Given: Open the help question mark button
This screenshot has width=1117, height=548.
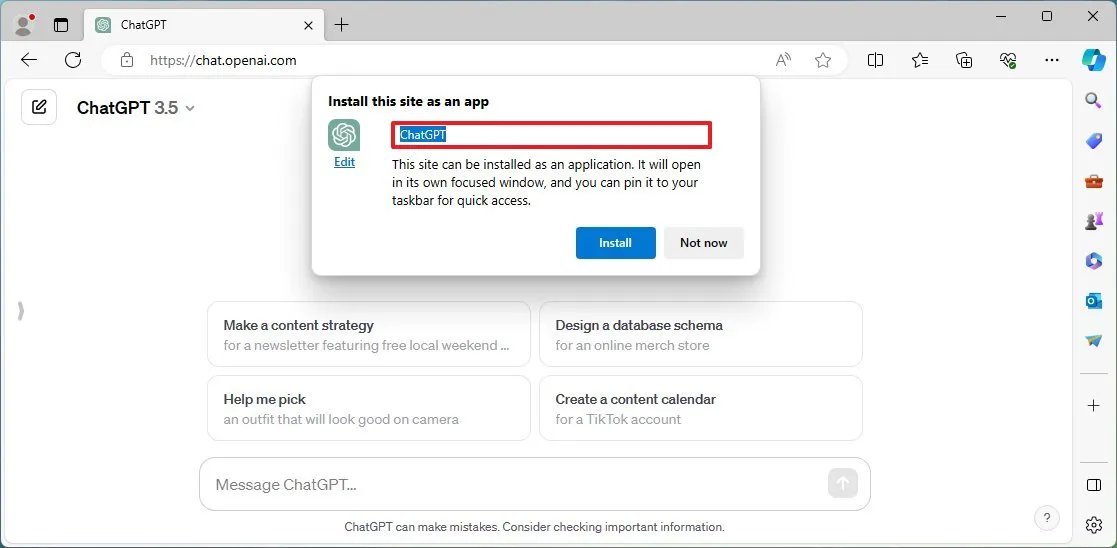Looking at the screenshot, I should click(x=1046, y=518).
